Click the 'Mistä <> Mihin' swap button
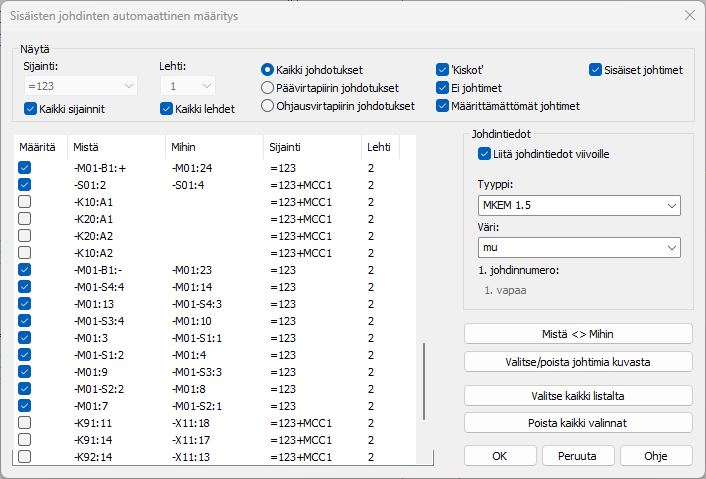 pyautogui.click(x=578, y=333)
